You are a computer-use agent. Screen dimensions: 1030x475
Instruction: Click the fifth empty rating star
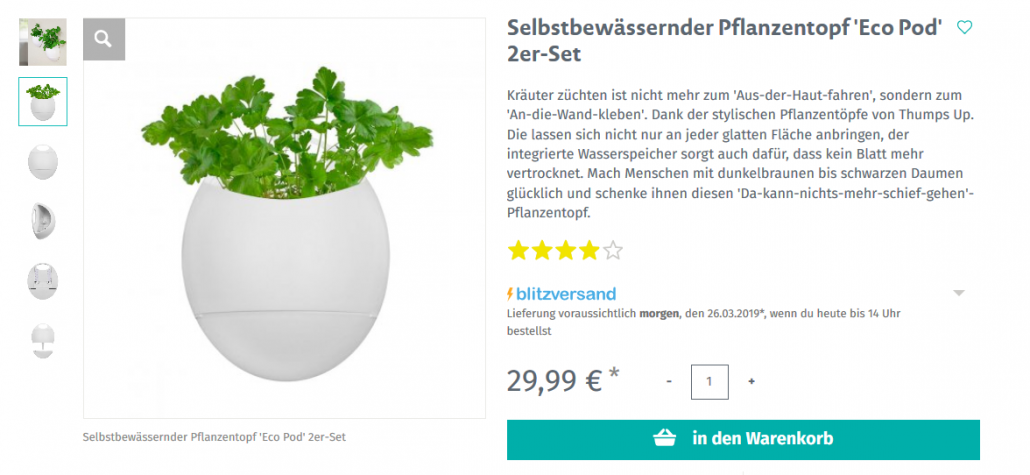click(x=612, y=250)
